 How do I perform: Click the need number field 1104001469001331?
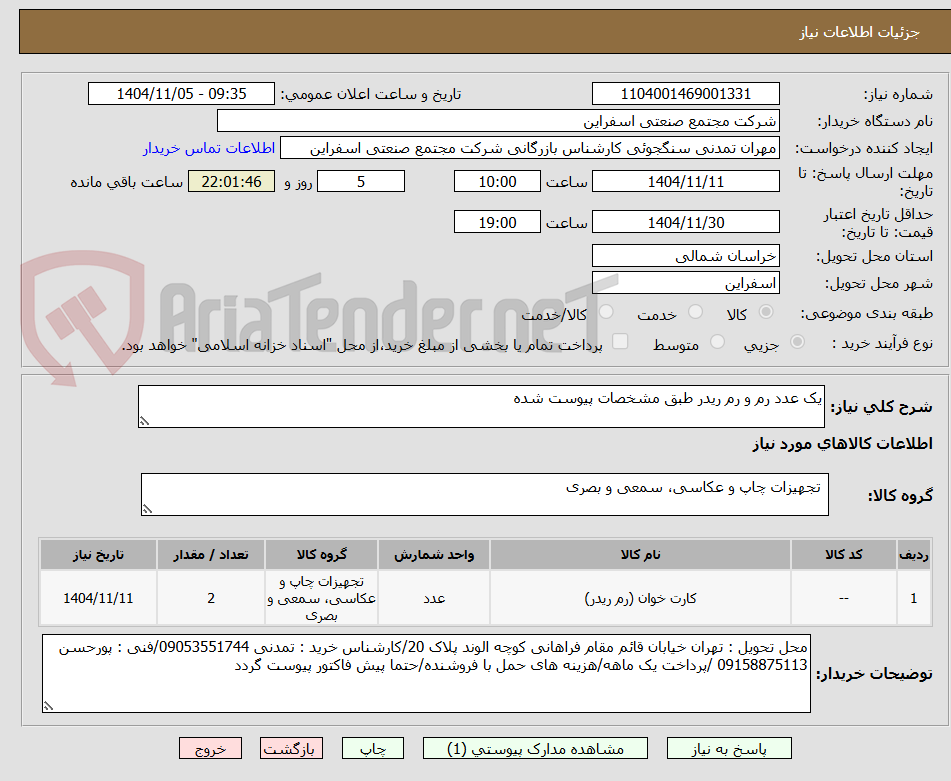tap(684, 93)
